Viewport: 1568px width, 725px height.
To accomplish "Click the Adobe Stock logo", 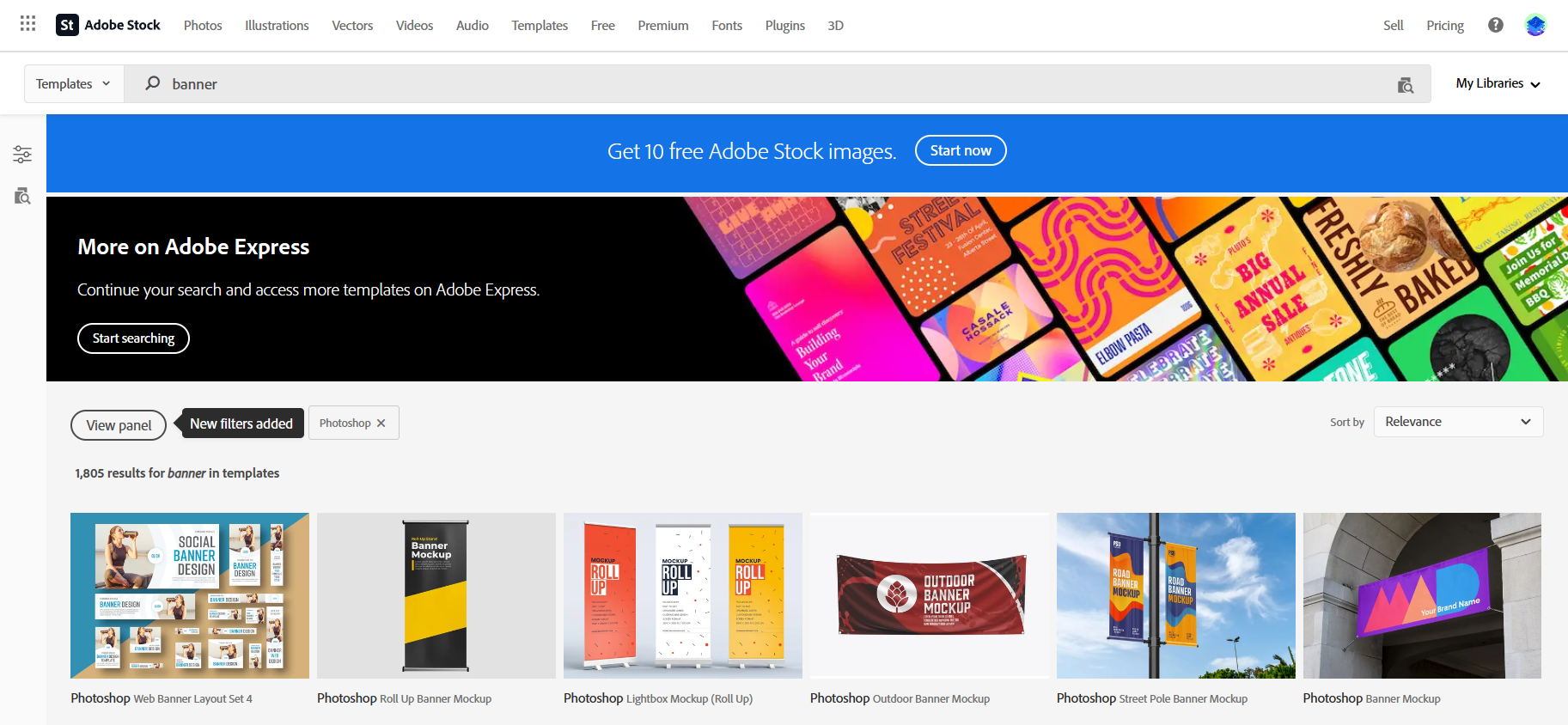I will [x=108, y=25].
